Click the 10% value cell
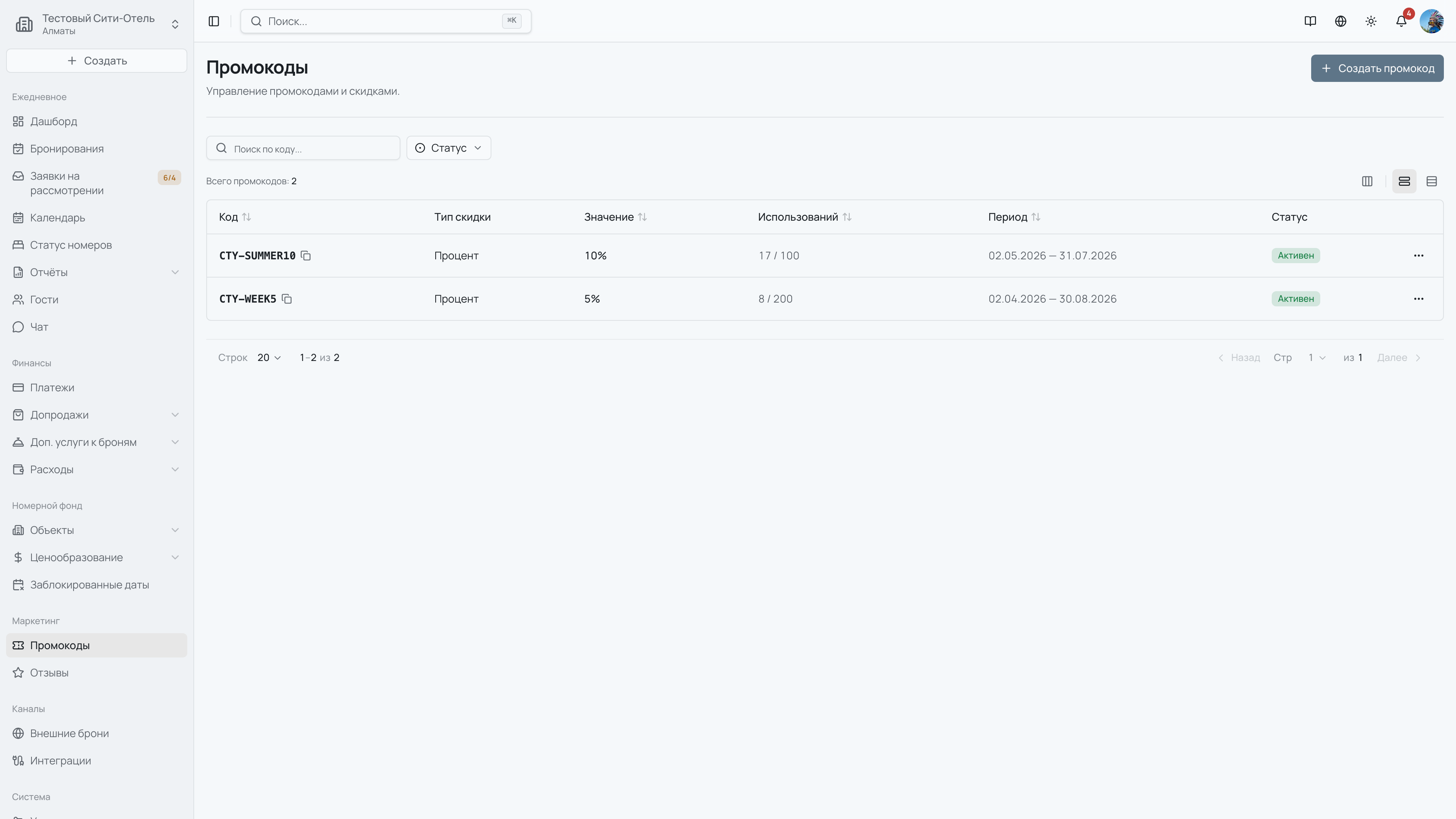The height and width of the screenshot is (819, 1456). [x=595, y=256]
